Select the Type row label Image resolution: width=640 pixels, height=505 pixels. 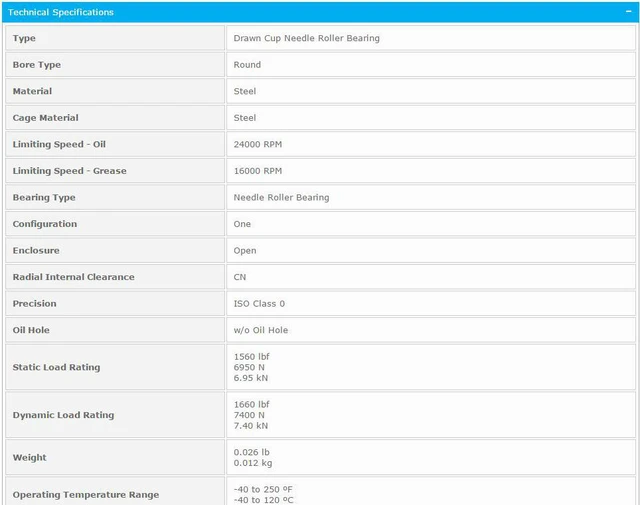24,38
